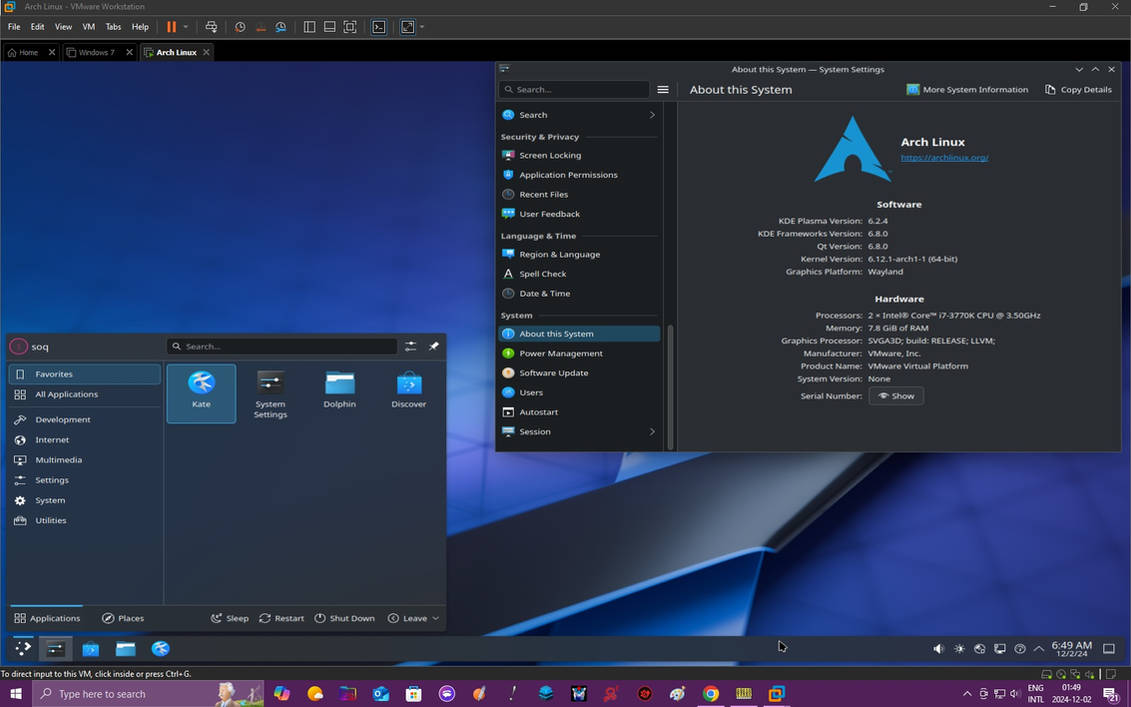Open Screen Locking settings
This screenshot has height=707, width=1131.
(579, 155)
